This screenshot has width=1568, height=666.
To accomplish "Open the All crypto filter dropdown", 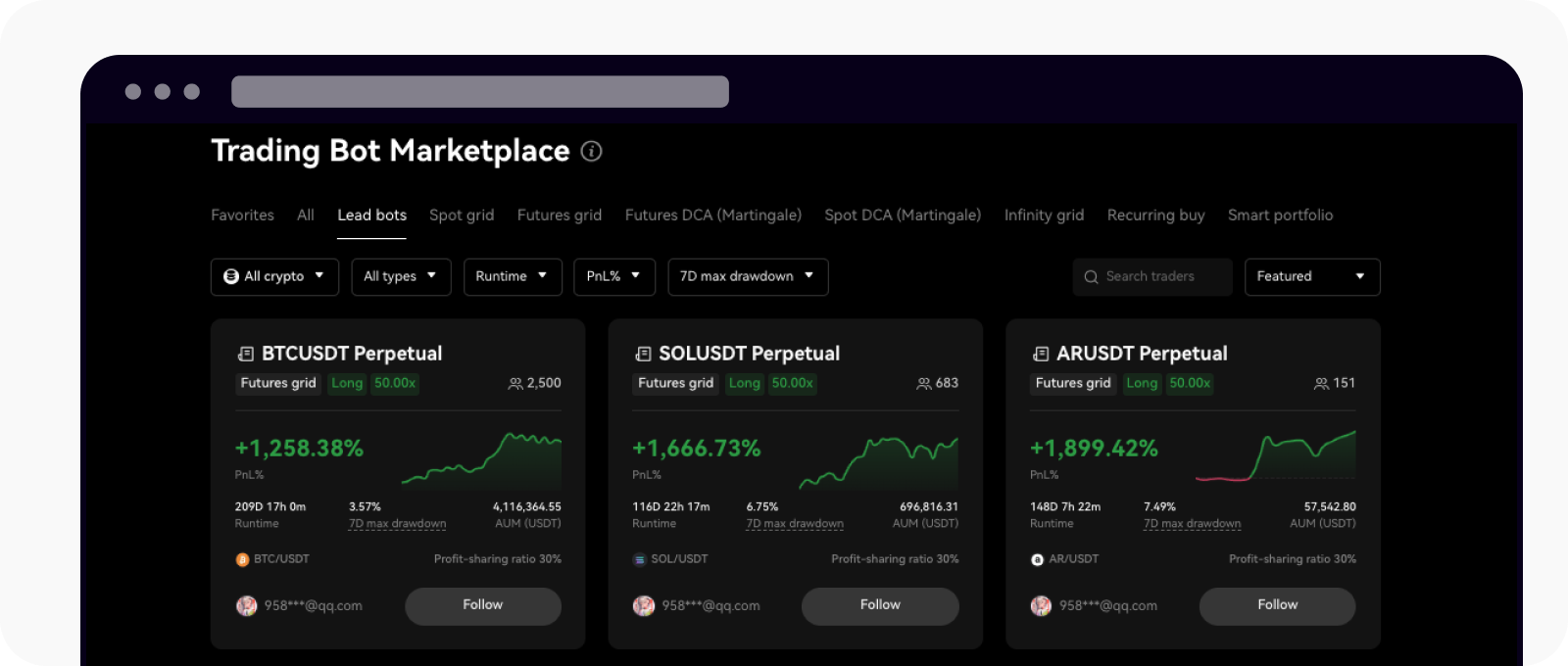I will 274,277.
